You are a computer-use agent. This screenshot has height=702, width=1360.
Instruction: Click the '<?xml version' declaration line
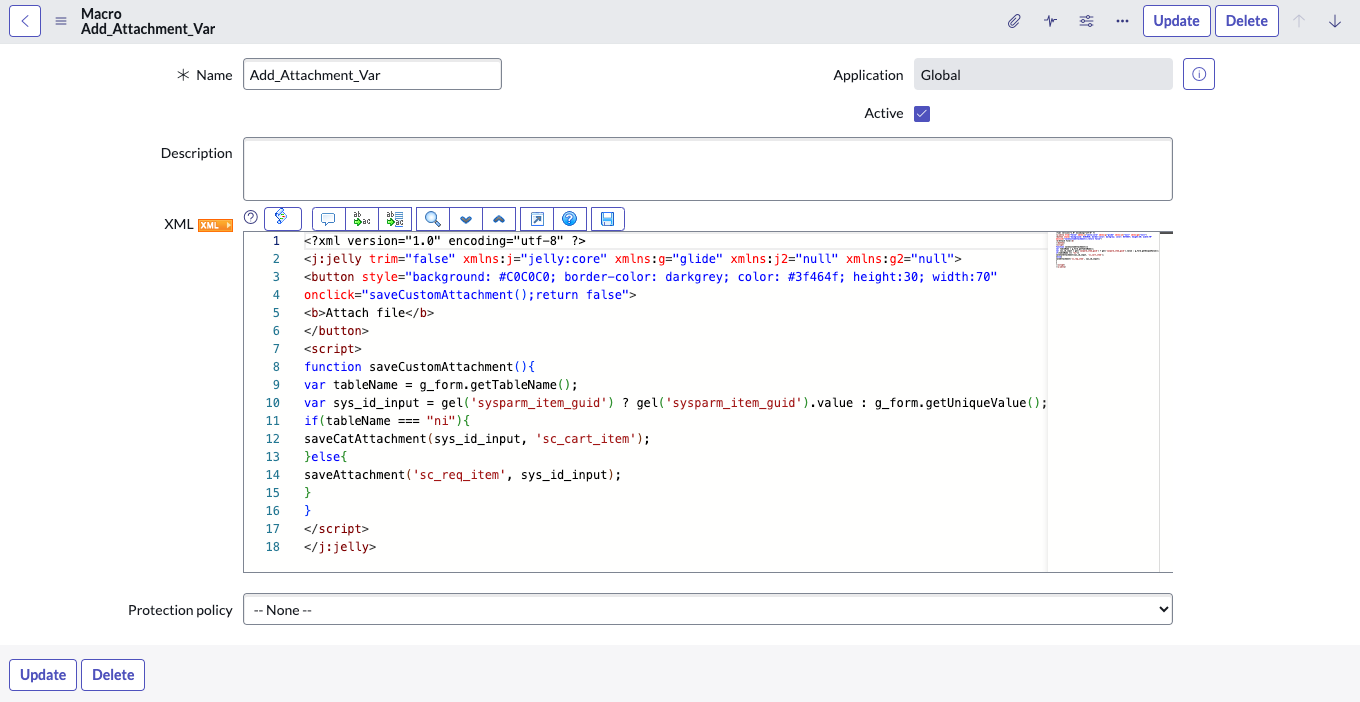tap(445, 241)
